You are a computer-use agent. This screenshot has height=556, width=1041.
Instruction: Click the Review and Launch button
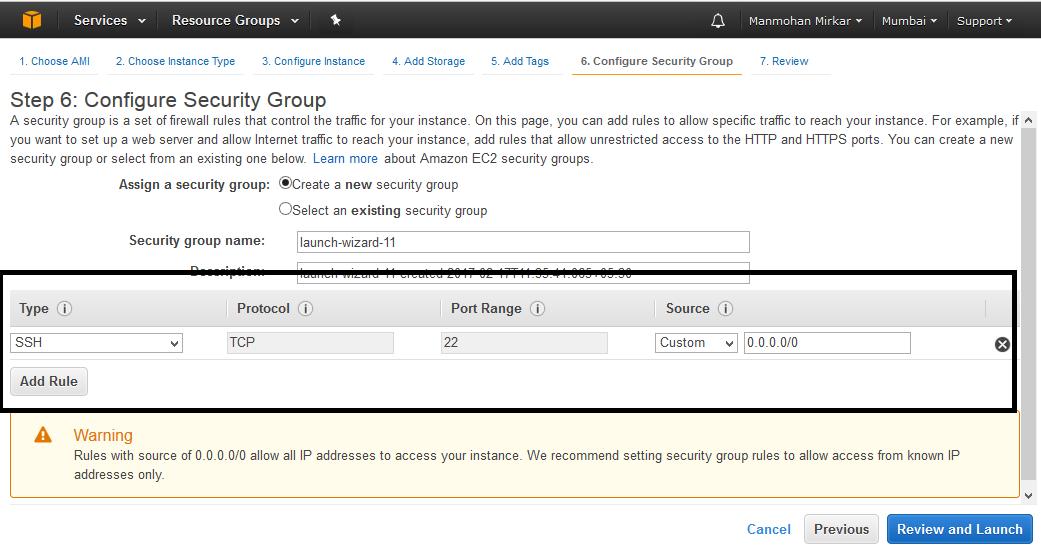coord(959,529)
